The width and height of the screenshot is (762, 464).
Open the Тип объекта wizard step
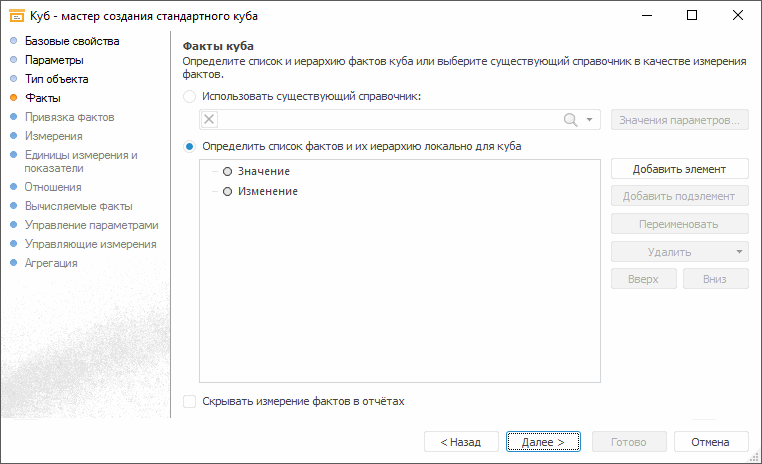(57, 79)
